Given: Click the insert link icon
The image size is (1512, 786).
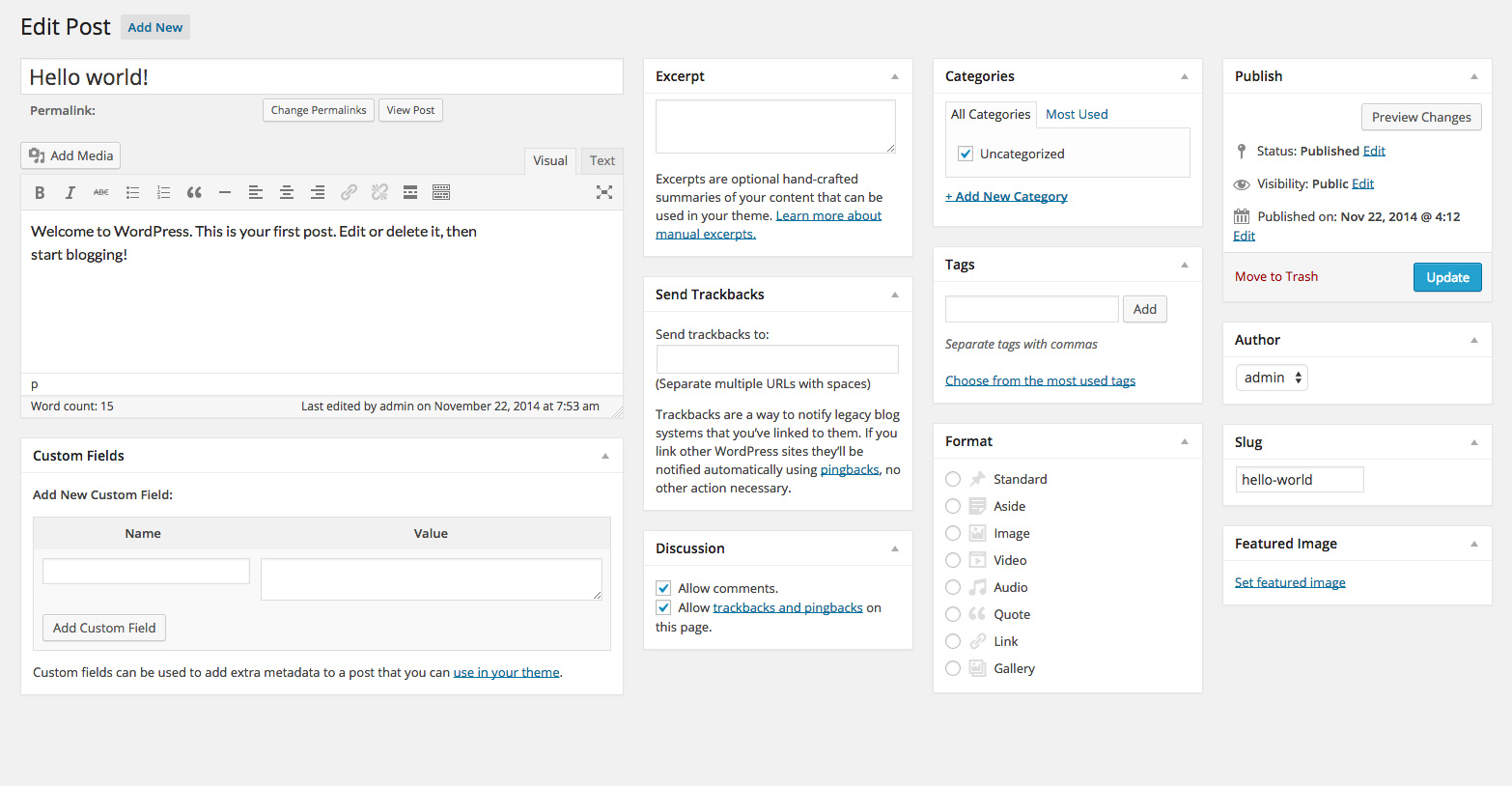Looking at the screenshot, I should 349,193.
